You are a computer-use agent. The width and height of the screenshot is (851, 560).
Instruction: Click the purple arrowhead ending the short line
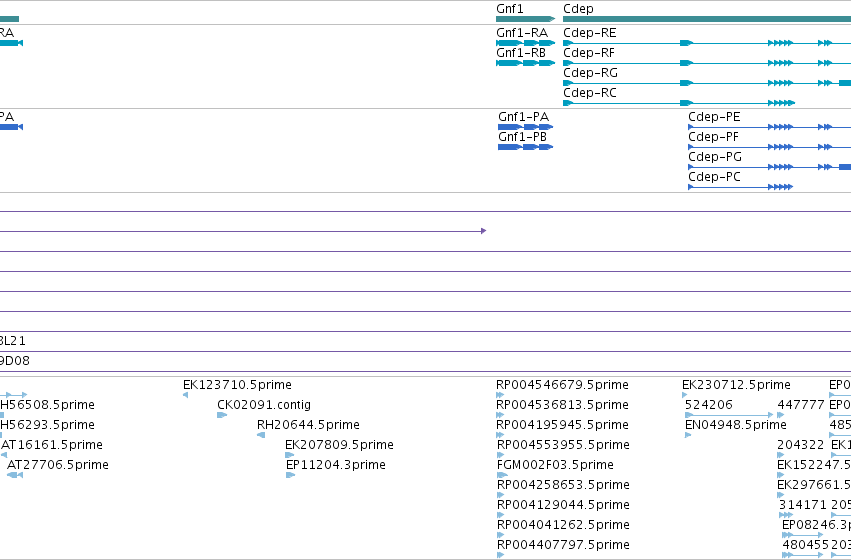[x=484, y=231]
